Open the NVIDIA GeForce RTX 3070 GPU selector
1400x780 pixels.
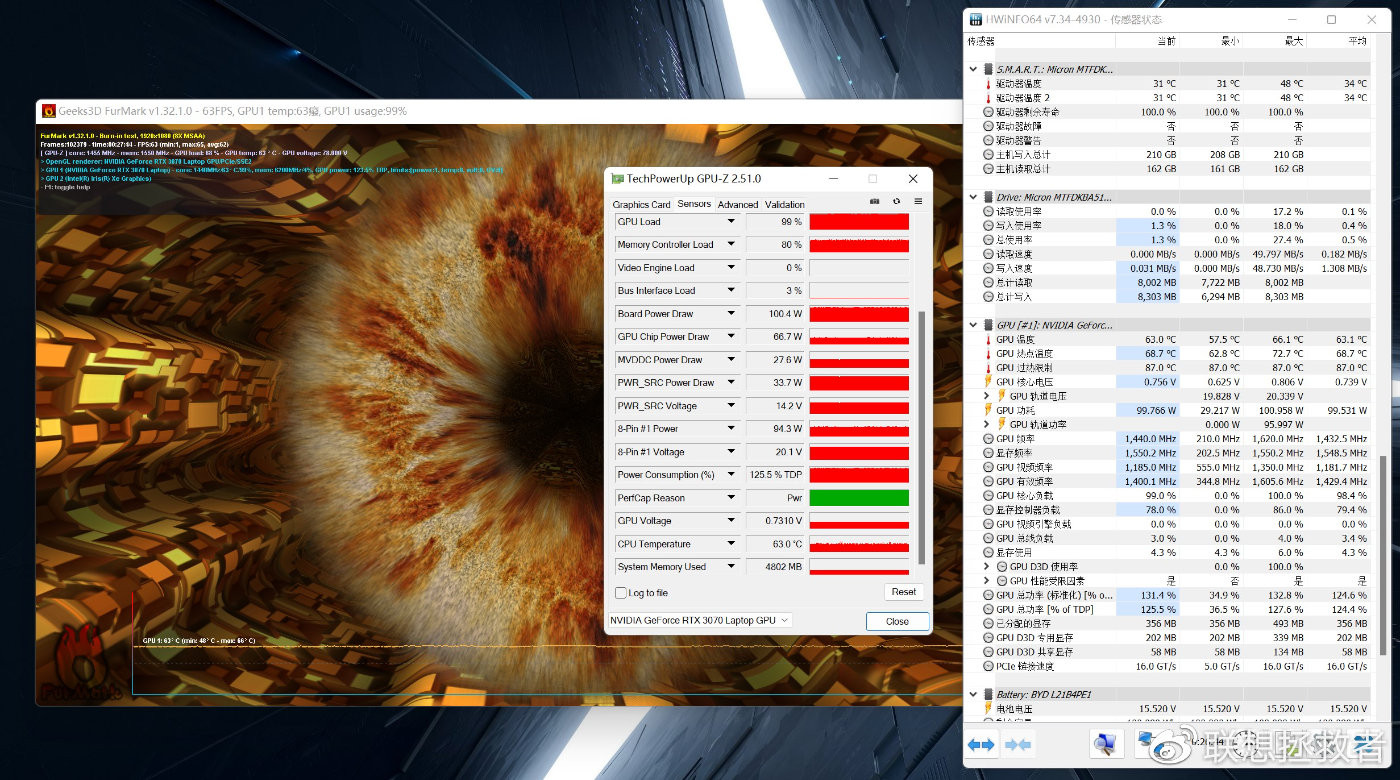pos(699,620)
